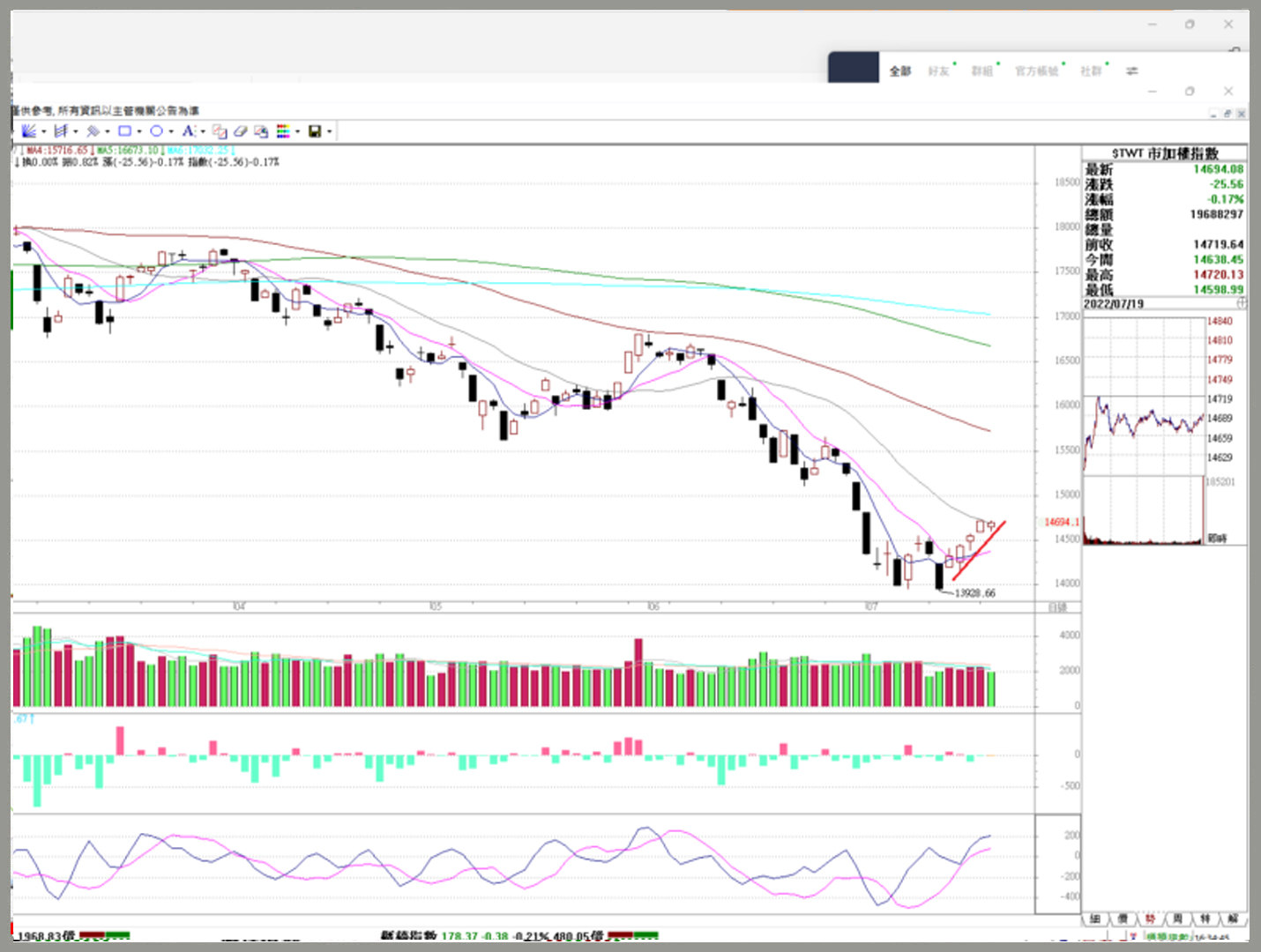Click the low price label 13928.66
The image size is (1261, 952).
[975, 593]
